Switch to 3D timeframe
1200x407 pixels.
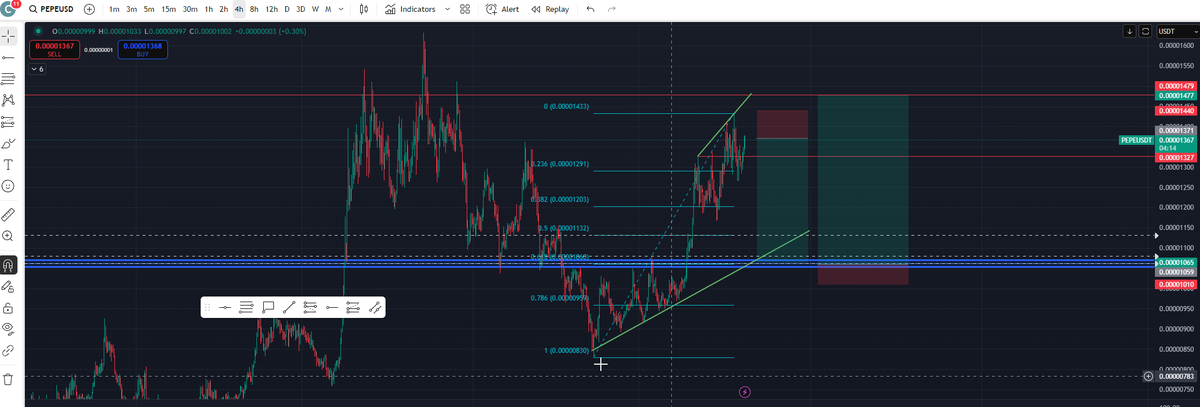(x=301, y=9)
